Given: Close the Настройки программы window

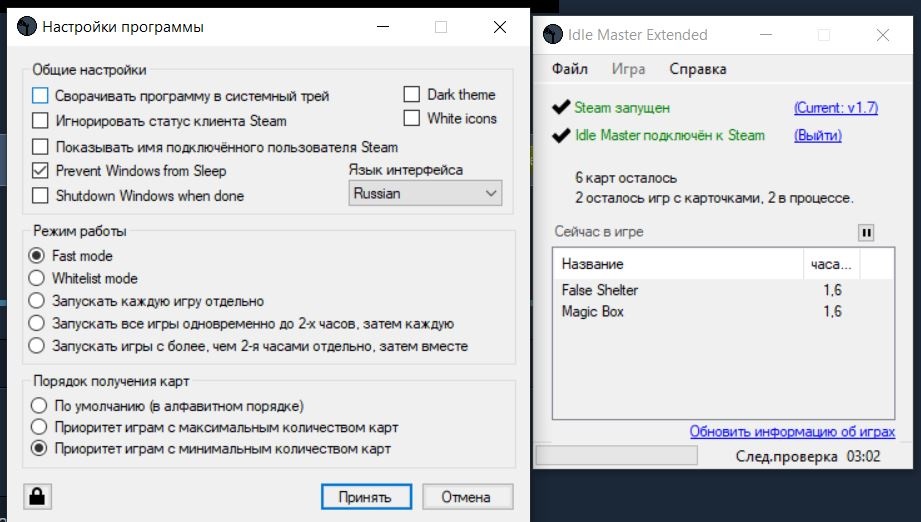Looking at the screenshot, I should point(500,27).
